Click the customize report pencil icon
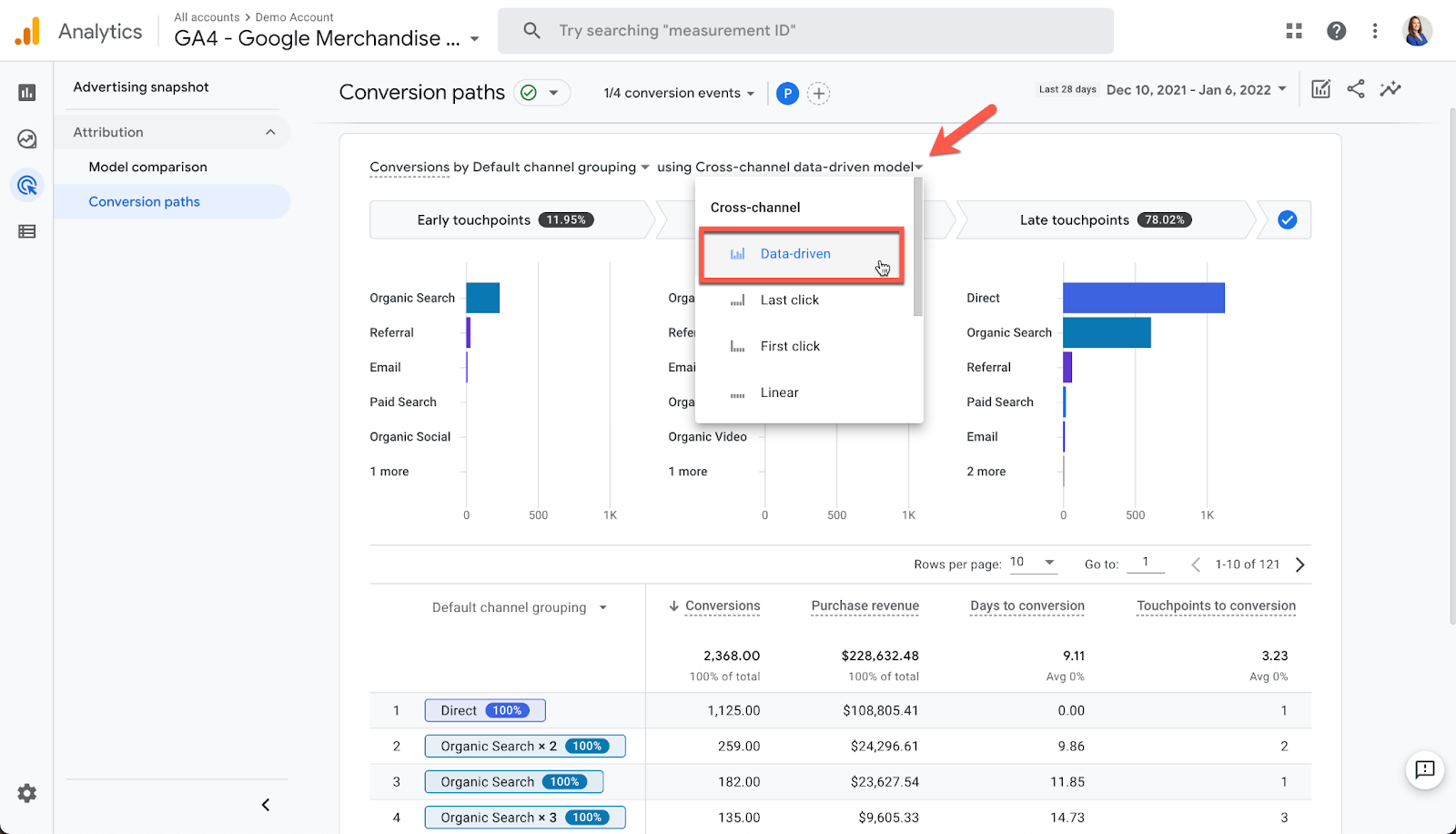 tap(1320, 89)
